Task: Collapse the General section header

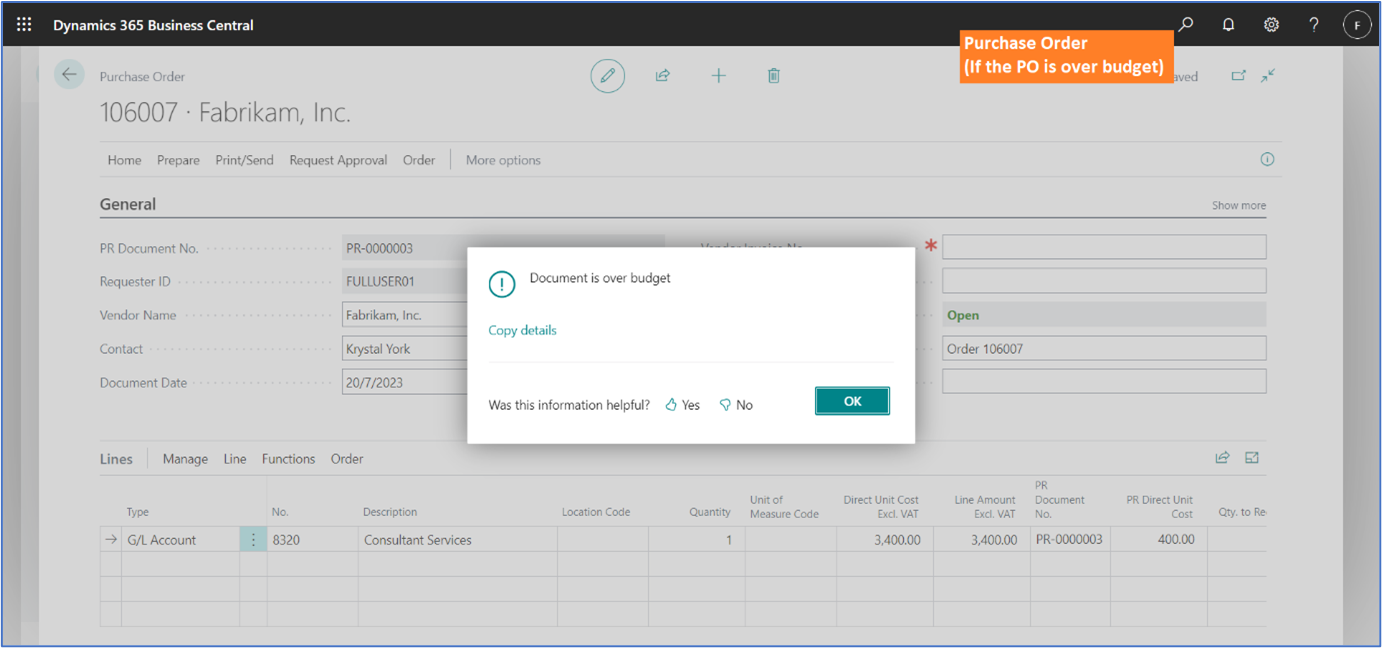Action: point(128,204)
